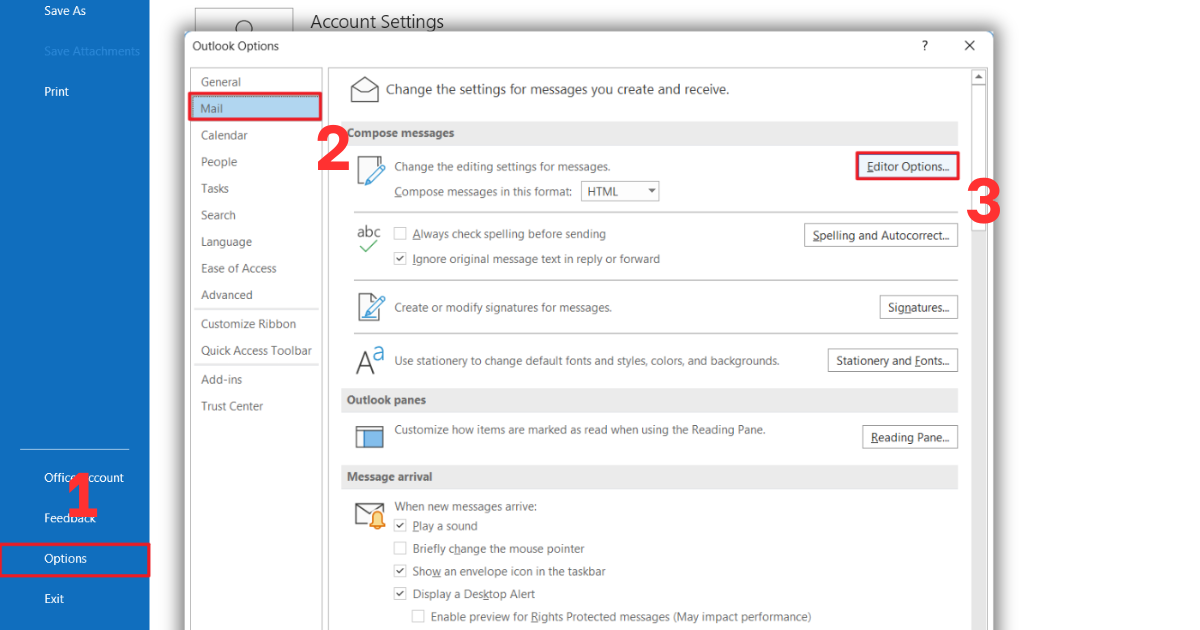Choose Options in the backstage sidebar
The height and width of the screenshot is (630, 1200).
pyautogui.click(x=66, y=559)
